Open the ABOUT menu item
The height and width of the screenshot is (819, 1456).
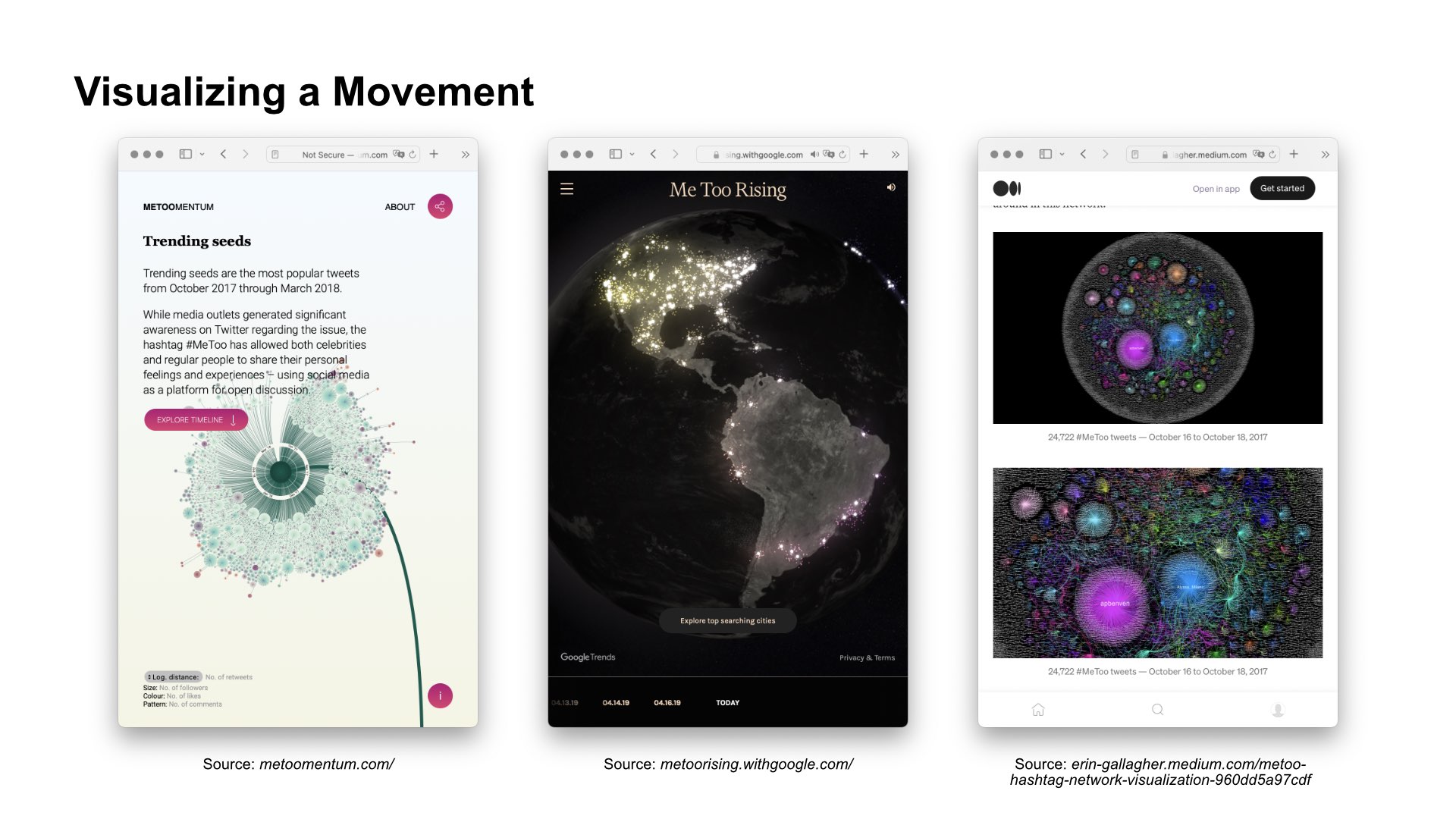click(400, 207)
